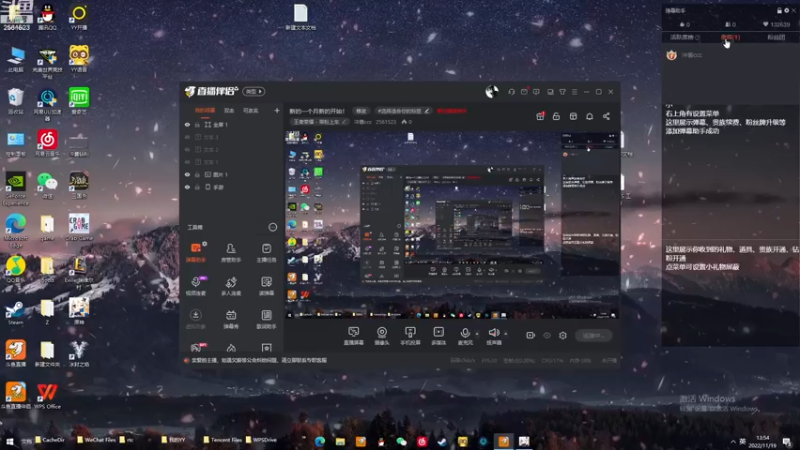The height and width of the screenshot is (450, 800).
Task: Click the pencil icon beside the room title tag
Action: (x=427, y=111)
